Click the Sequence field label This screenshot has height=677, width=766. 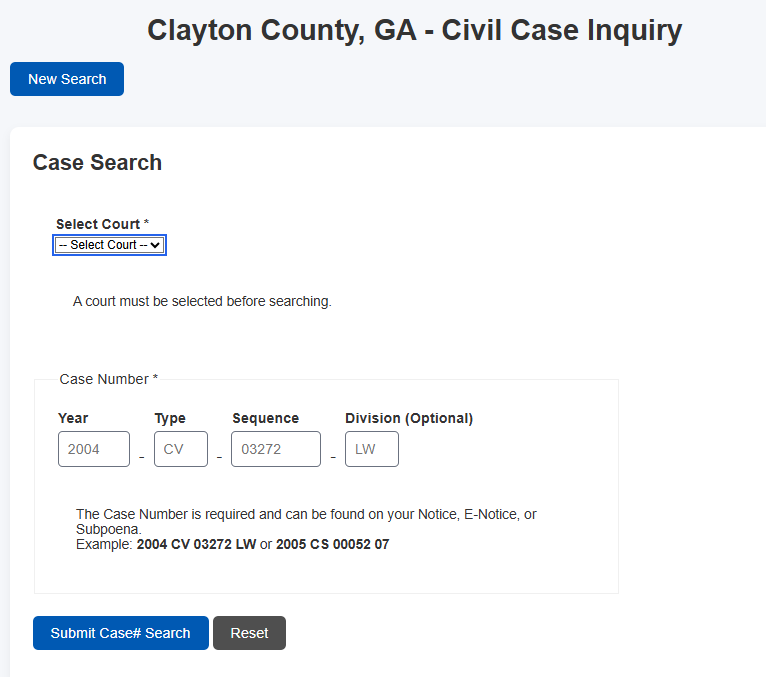tap(265, 418)
